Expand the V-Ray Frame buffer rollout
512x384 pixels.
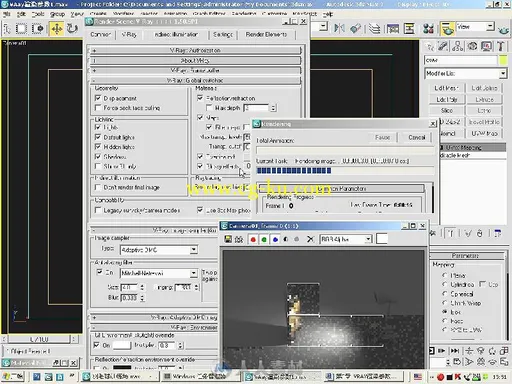(195, 70)
